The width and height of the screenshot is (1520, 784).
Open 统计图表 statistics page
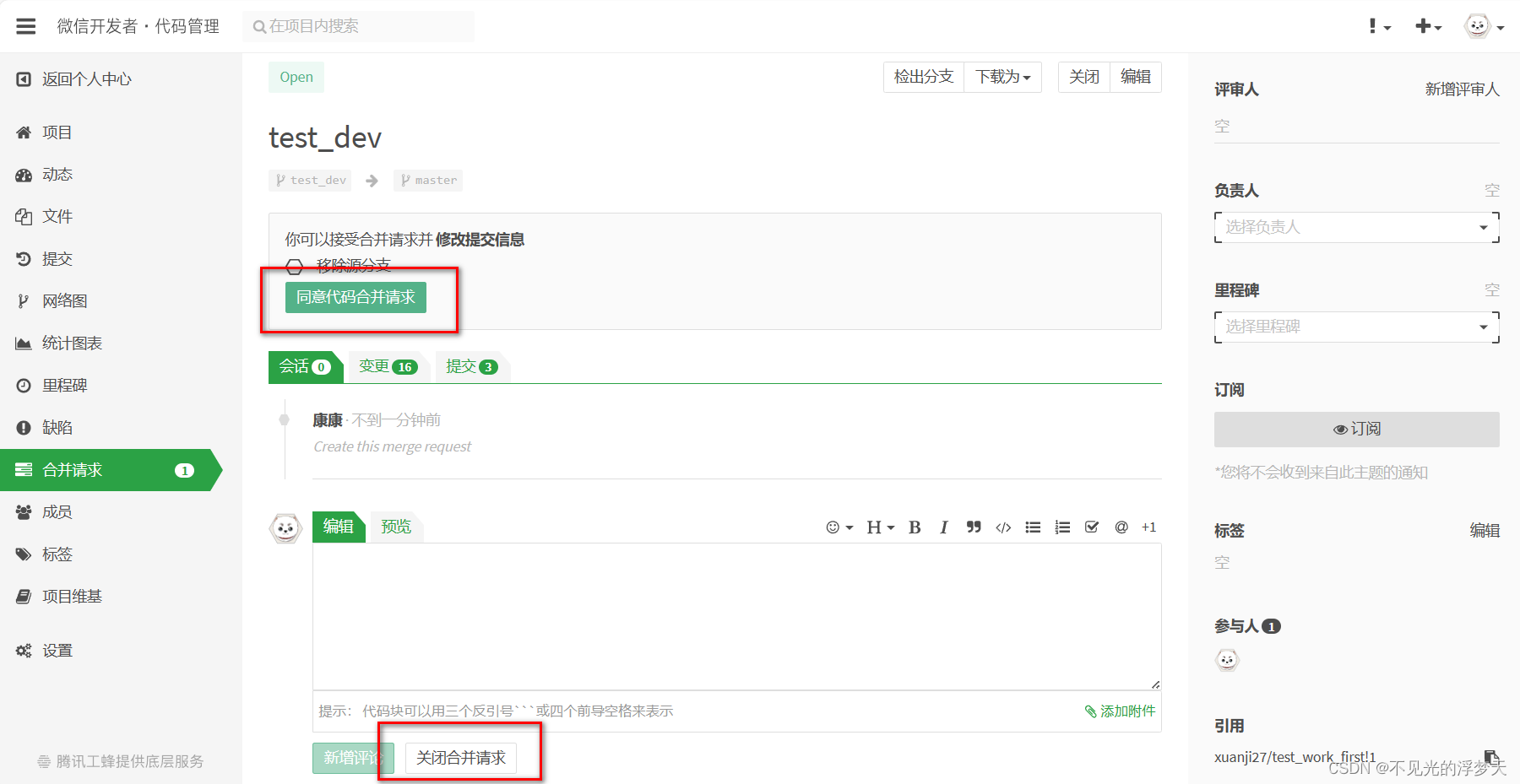click(x=59, y=343)
